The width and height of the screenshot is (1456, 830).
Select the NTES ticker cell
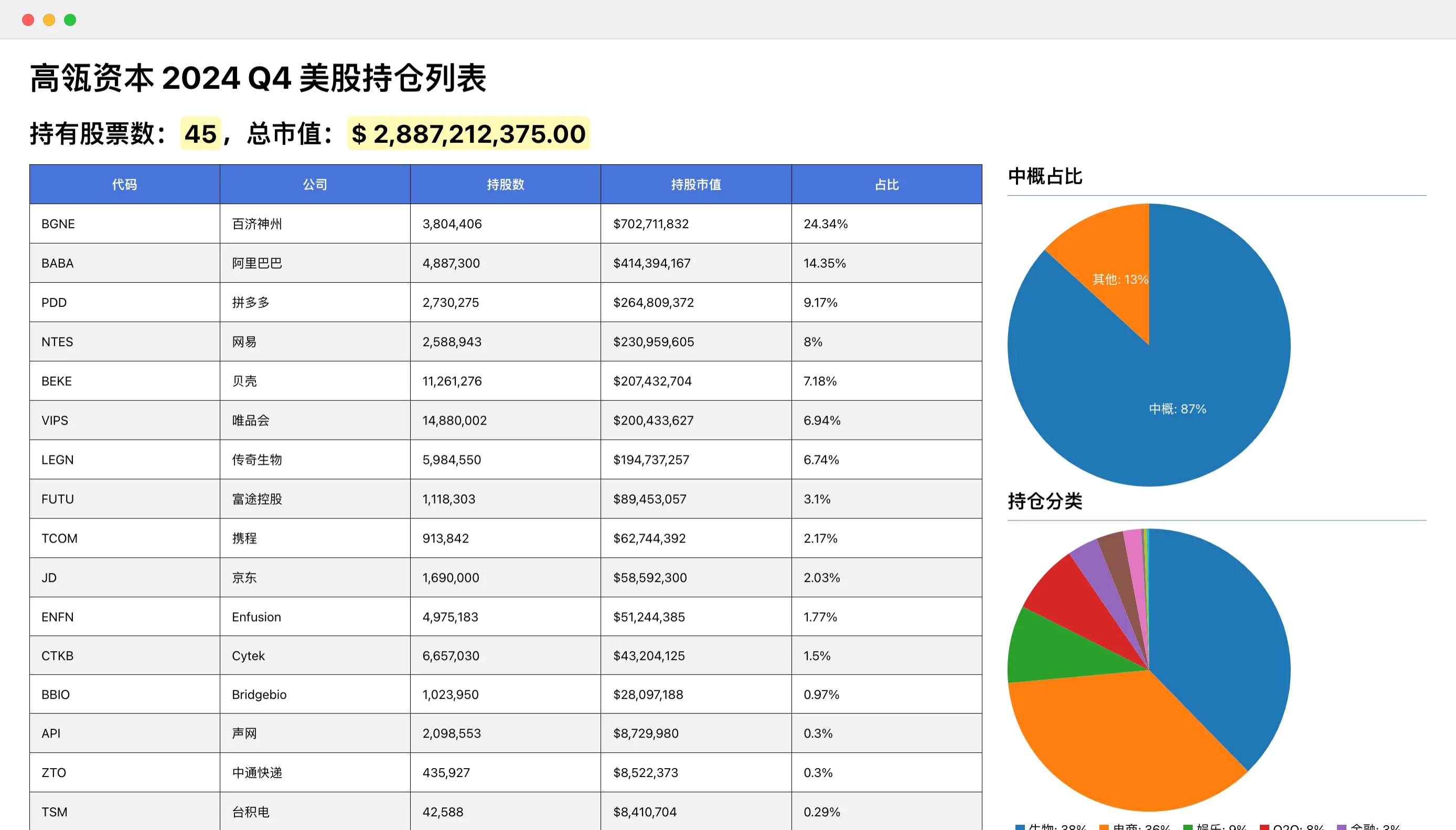(125, 342)
